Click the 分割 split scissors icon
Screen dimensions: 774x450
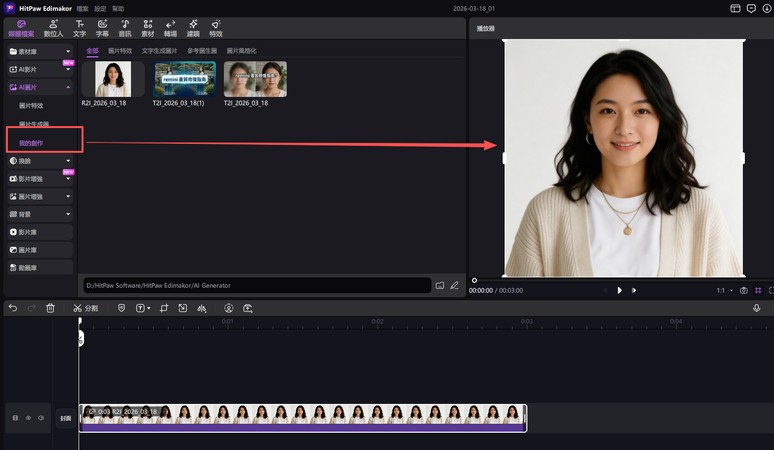click(79, 308)
